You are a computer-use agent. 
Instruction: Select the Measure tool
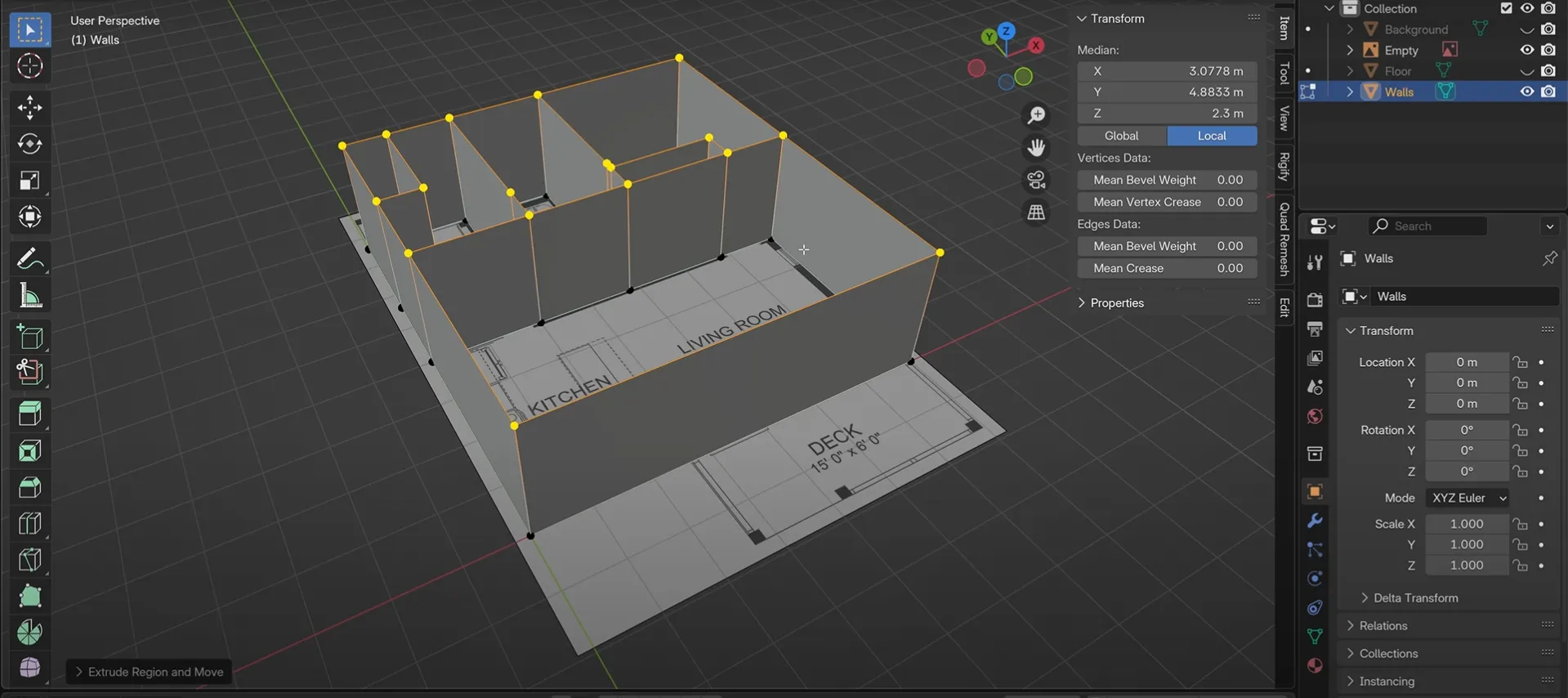[x=30, y=296]
